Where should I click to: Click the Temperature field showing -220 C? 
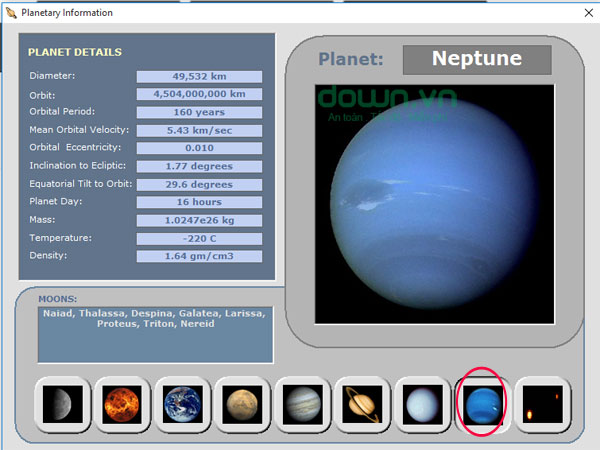coord(199,238)
